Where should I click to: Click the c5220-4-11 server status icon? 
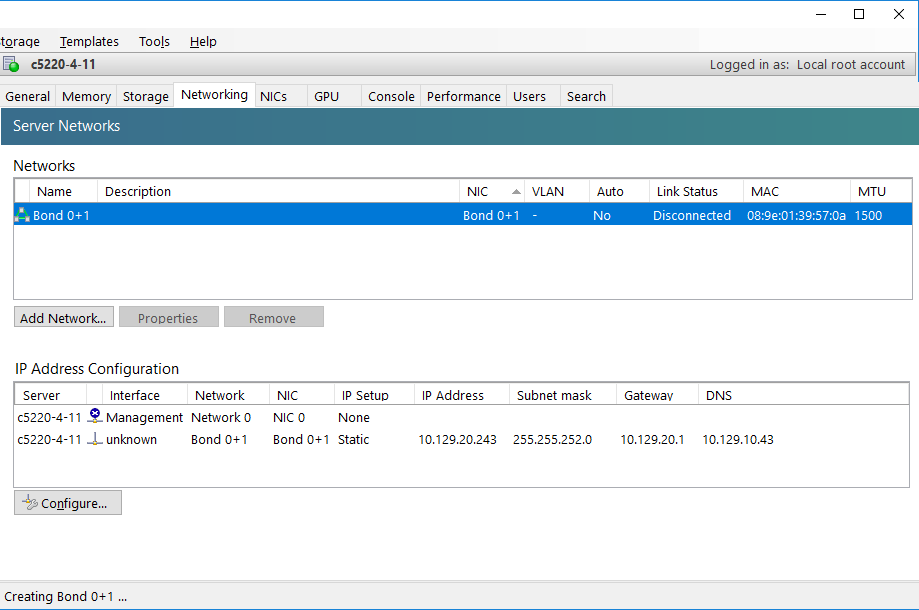(11, 65)
